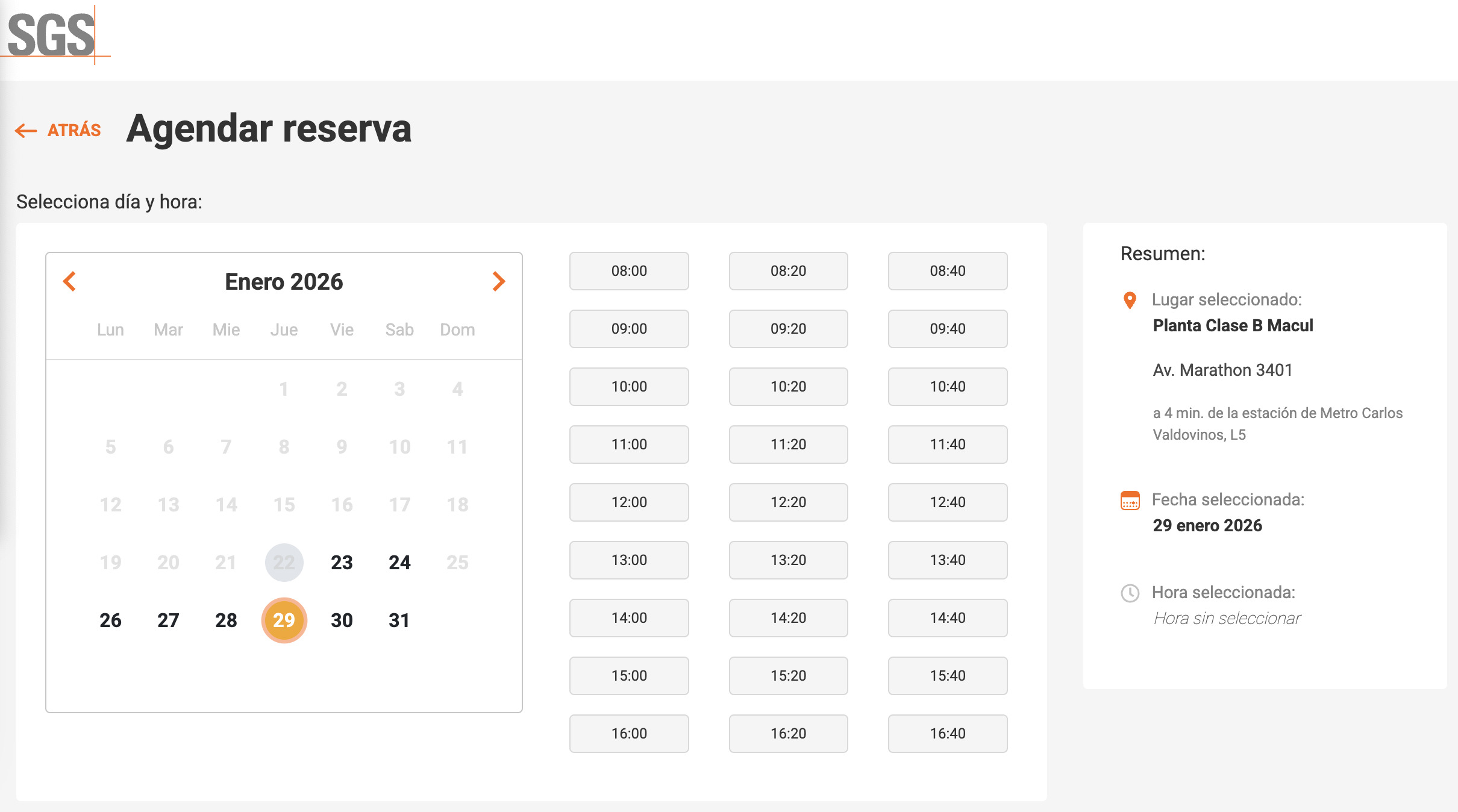Click the clock icon in summary

click(1130, 593)
